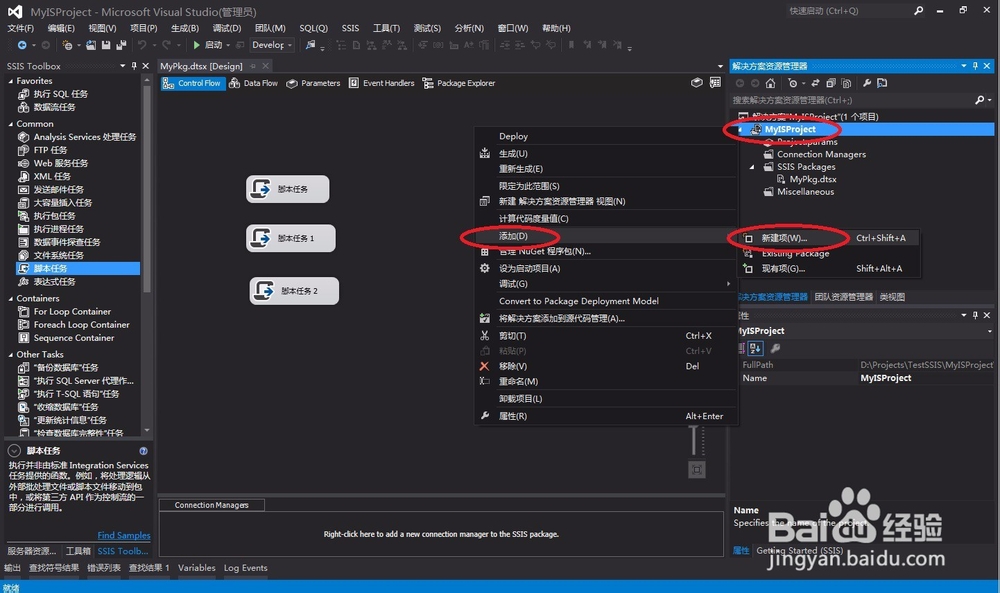Choose 表达式任务 in toolbox
Image resolution: width=1000 pixels, height=593 pixels.
(54, 282)
